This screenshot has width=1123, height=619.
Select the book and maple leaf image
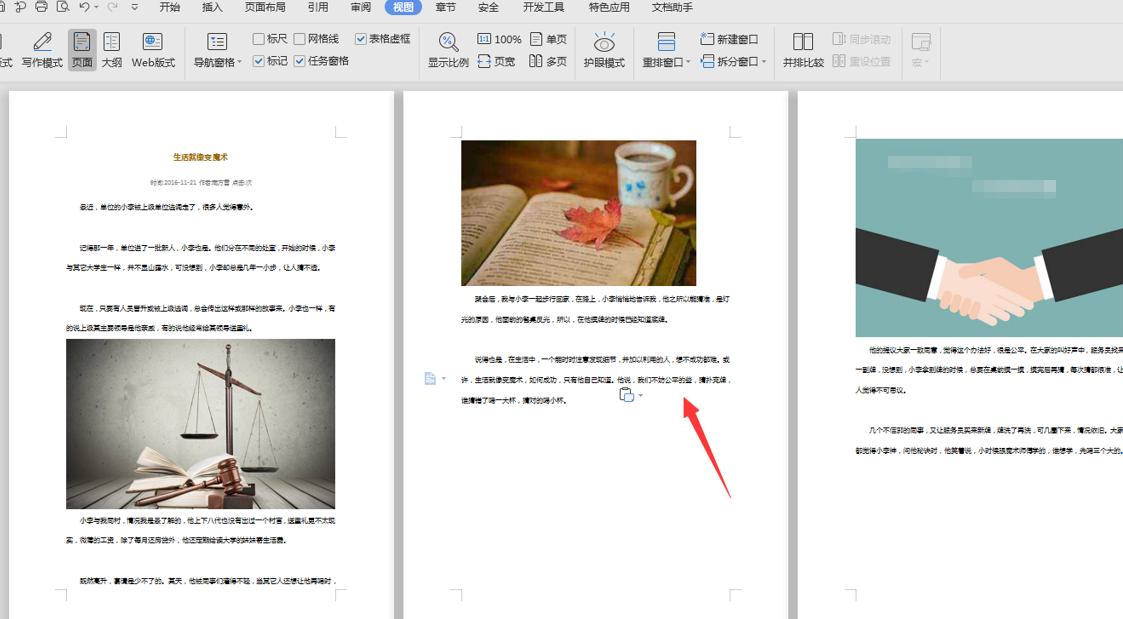[x=579, y=213]
